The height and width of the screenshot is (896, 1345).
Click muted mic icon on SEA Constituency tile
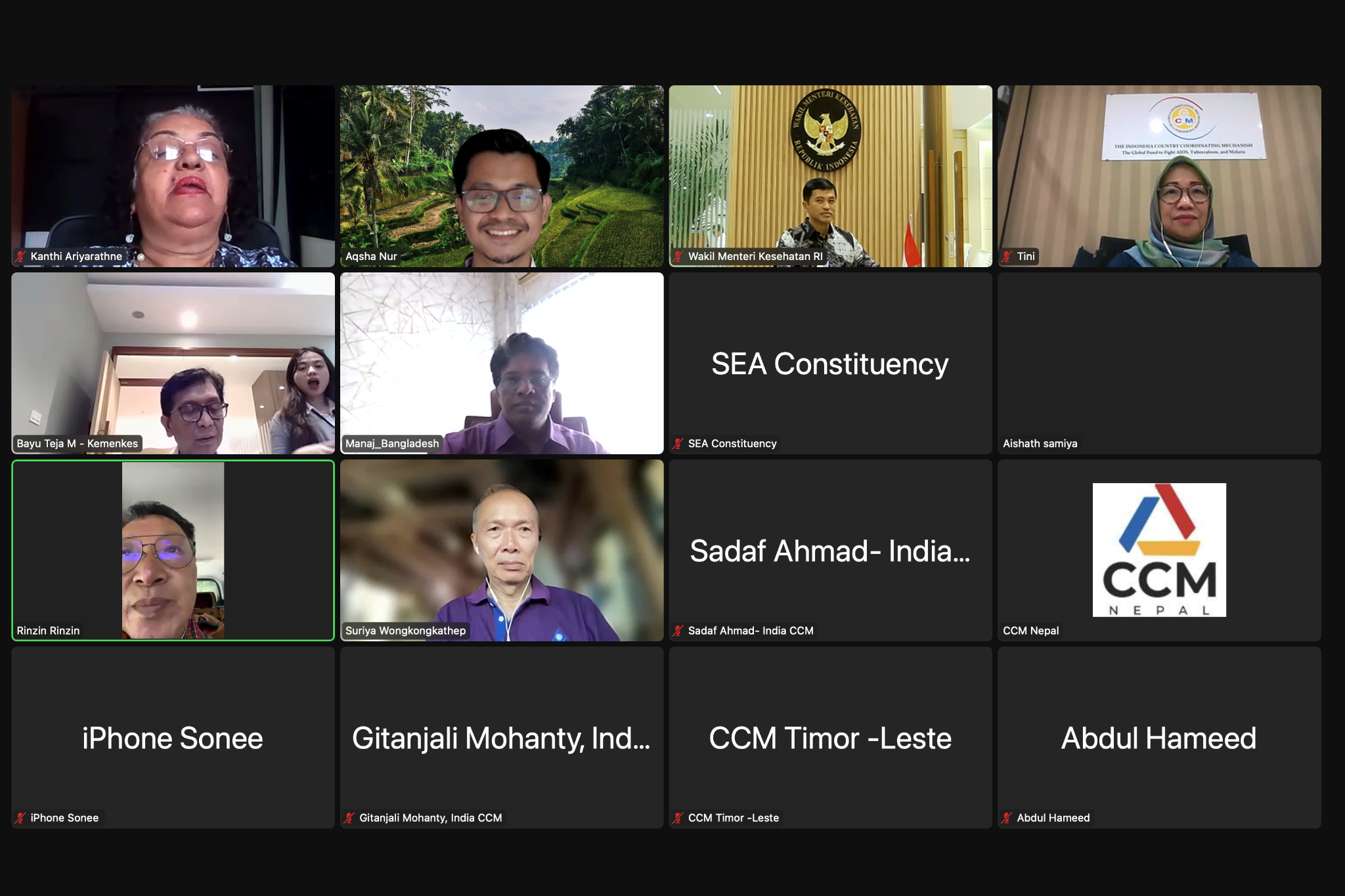coord(678,444)
